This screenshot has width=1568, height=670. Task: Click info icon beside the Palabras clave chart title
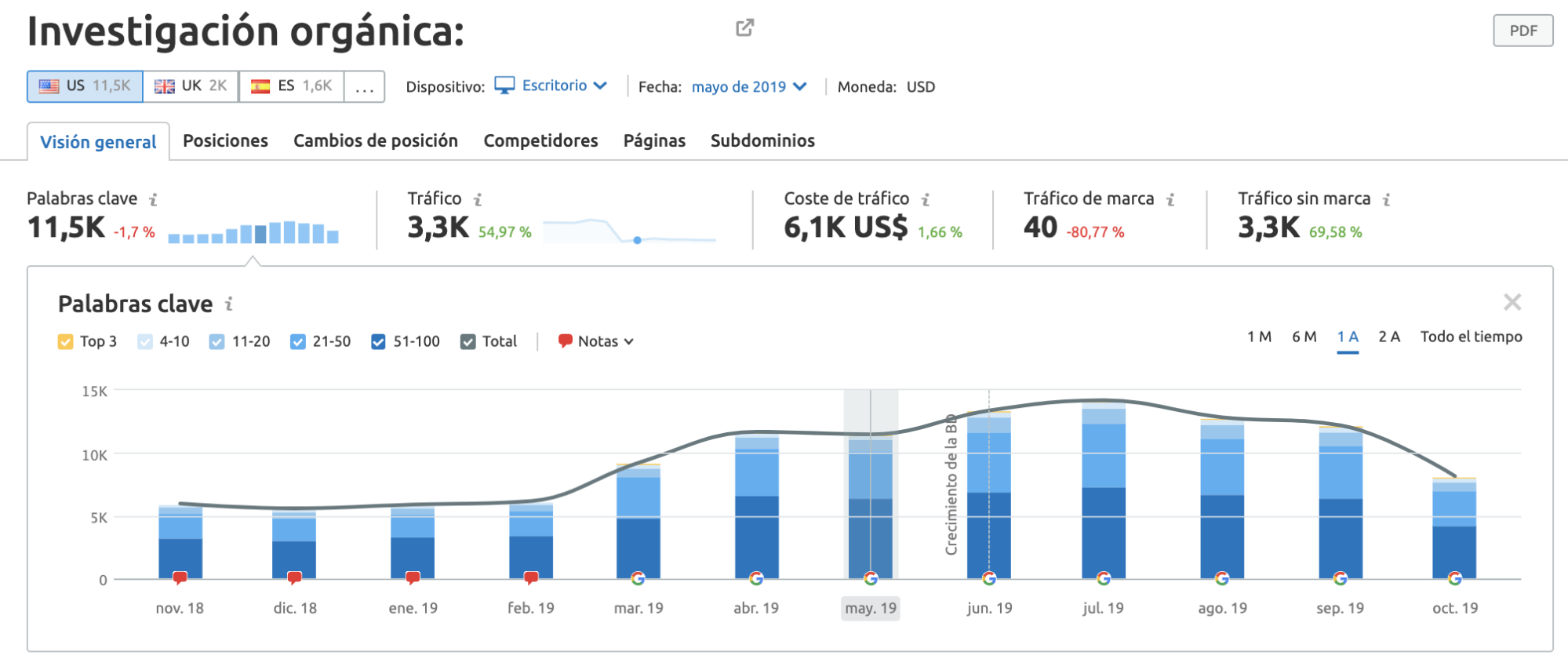(x=229, y=304)
